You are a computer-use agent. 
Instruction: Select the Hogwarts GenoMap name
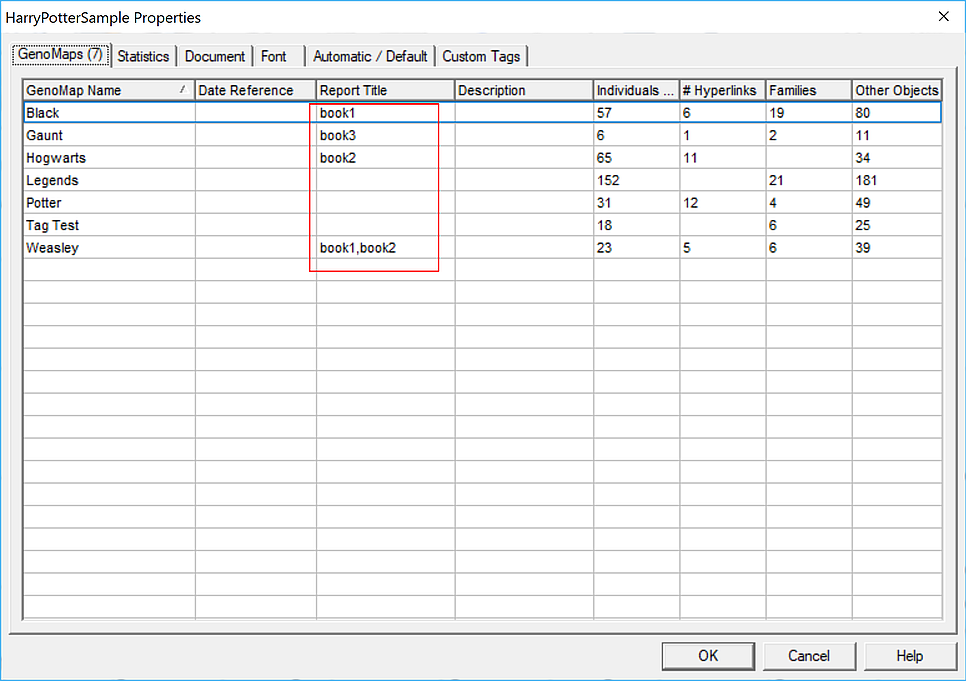coord(55,158)
